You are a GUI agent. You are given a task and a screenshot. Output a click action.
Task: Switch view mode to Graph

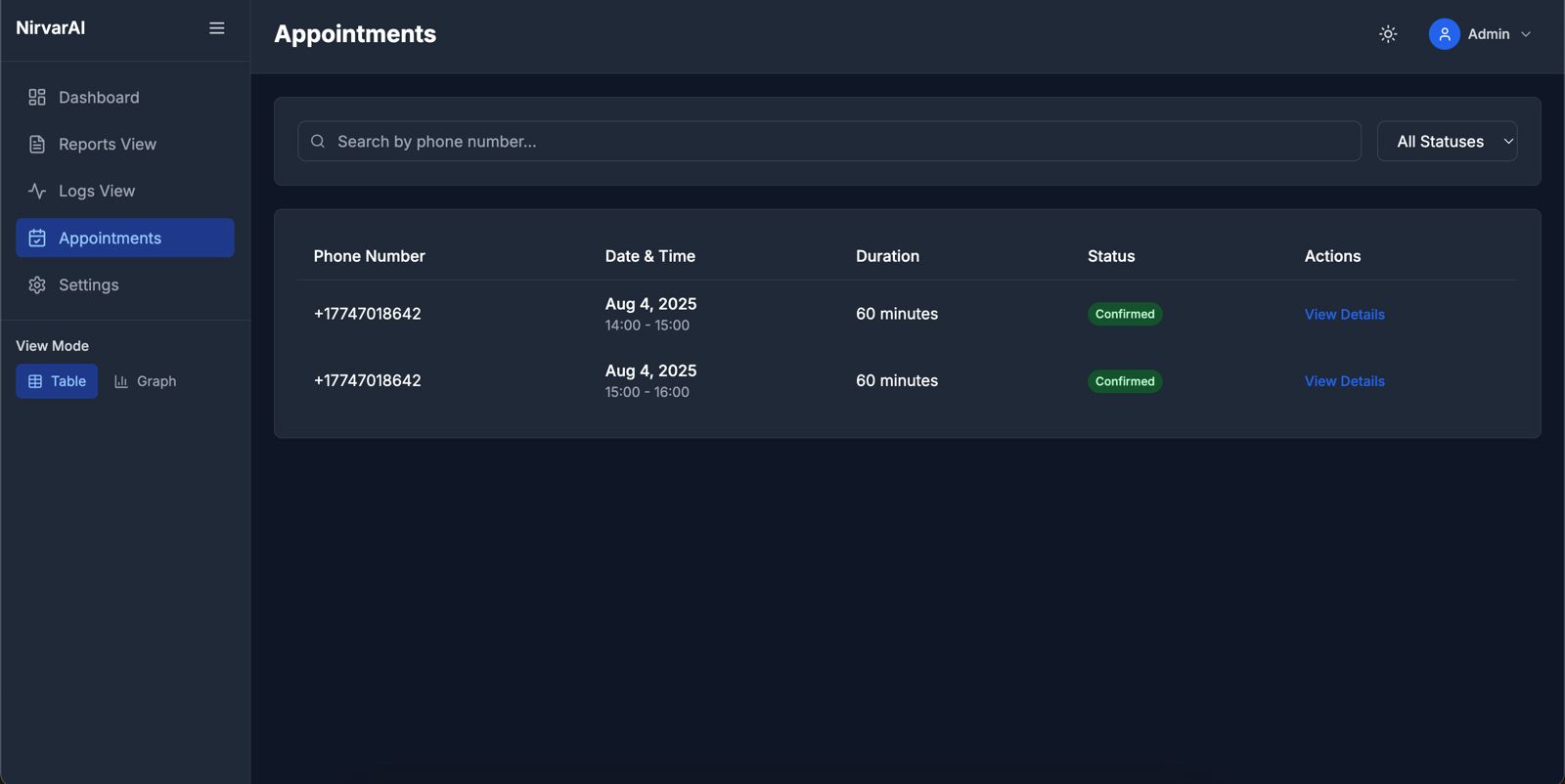coord(146,381)
